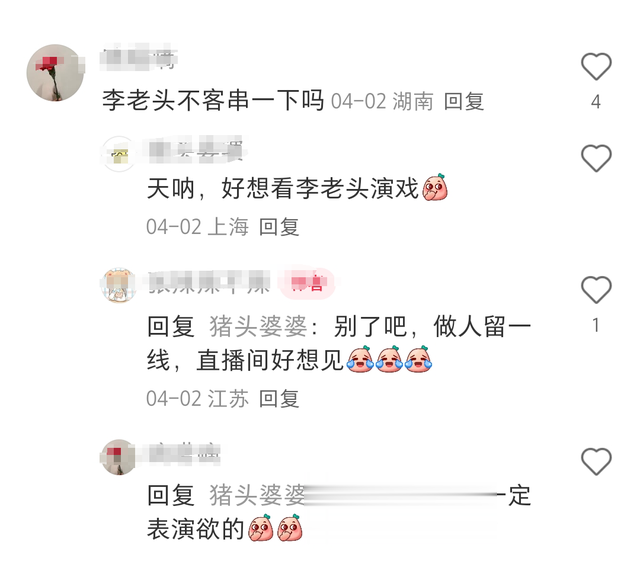This screenshot has height=561, width=640.
Task: Open the Shanghai commenter's small avatar
Action: click(119, 154)
